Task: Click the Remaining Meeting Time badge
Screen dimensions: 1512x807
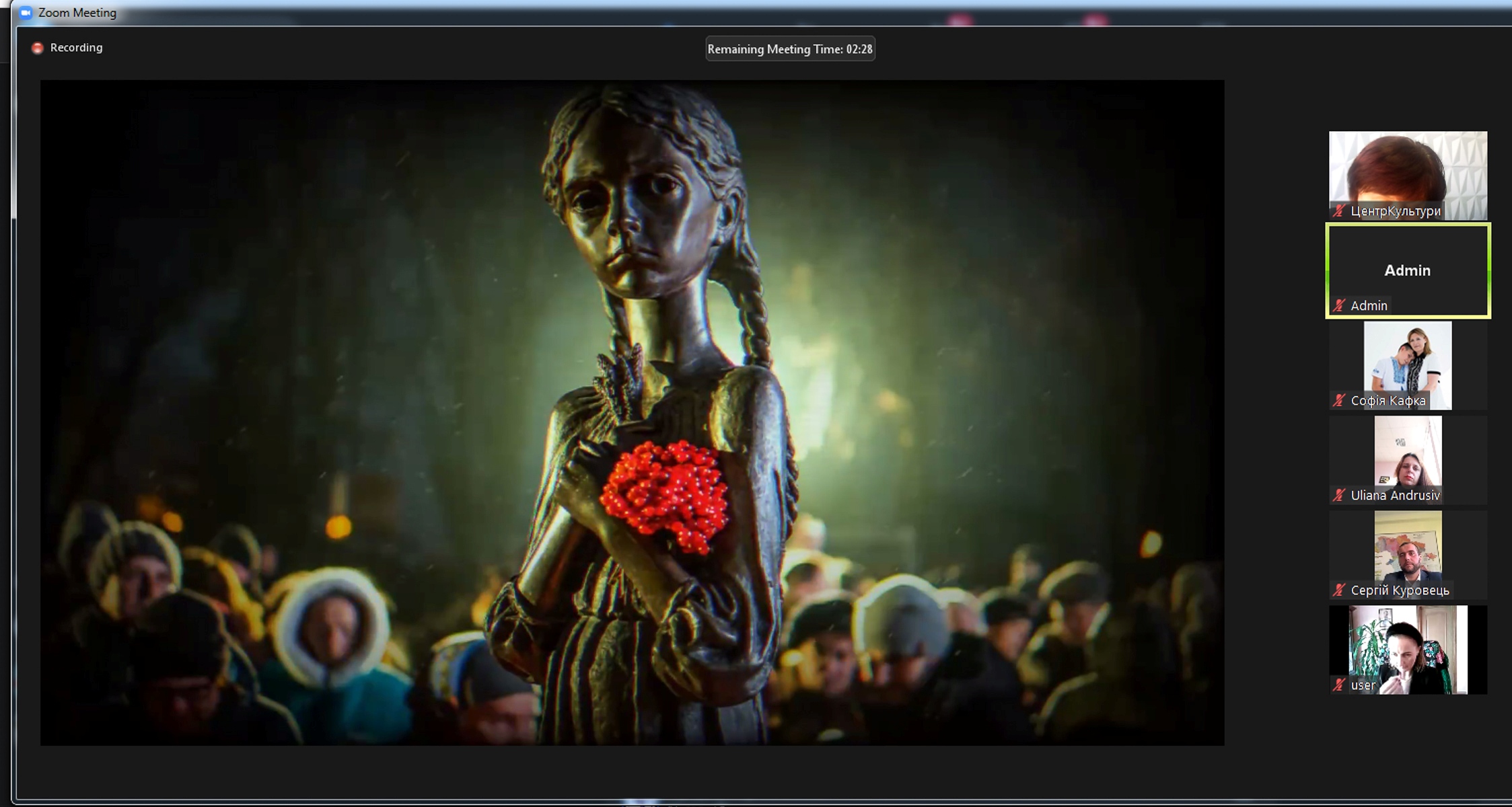Action: pyautogui.click(x=789, y=49)
